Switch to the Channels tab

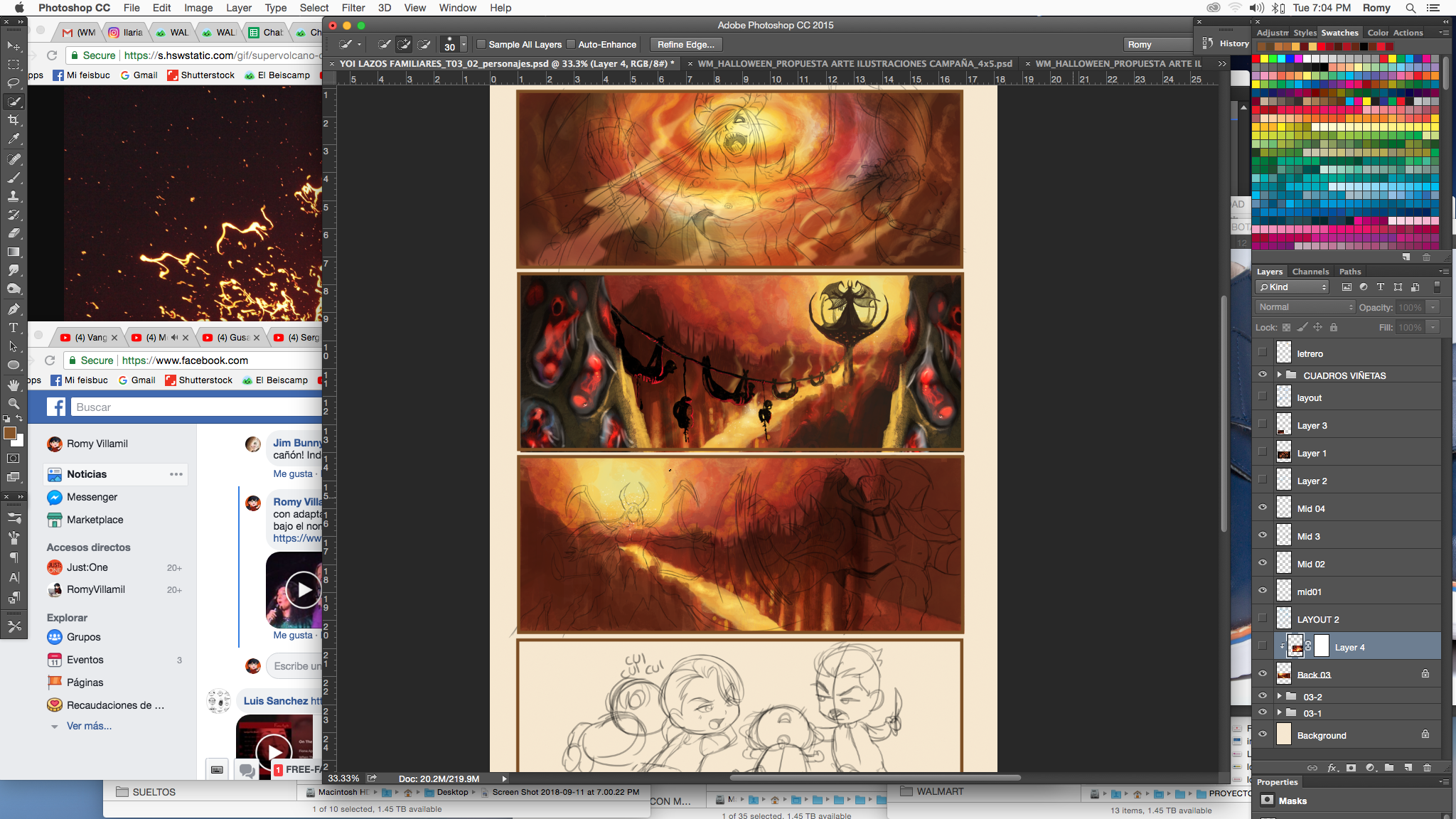pos(1310,272)
